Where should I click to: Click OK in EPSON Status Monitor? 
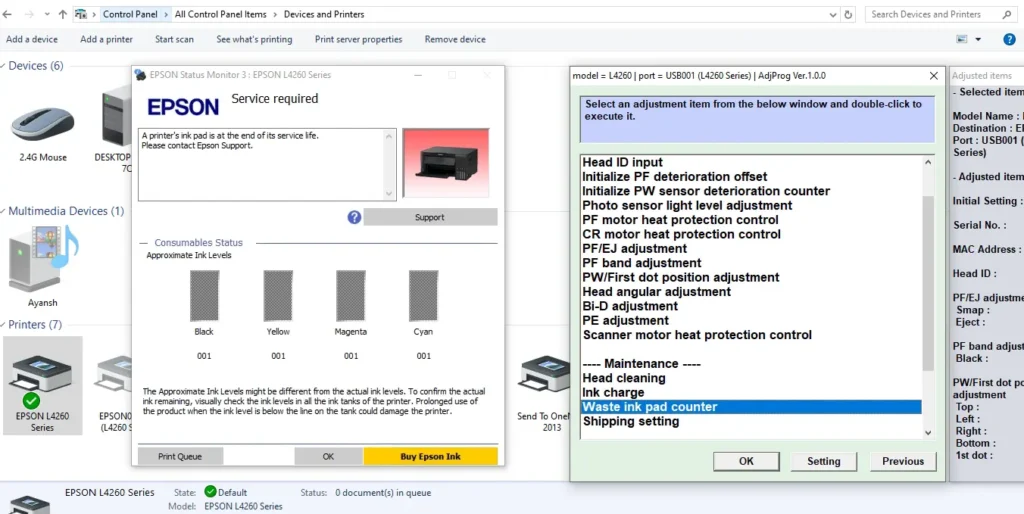point(328,457)
